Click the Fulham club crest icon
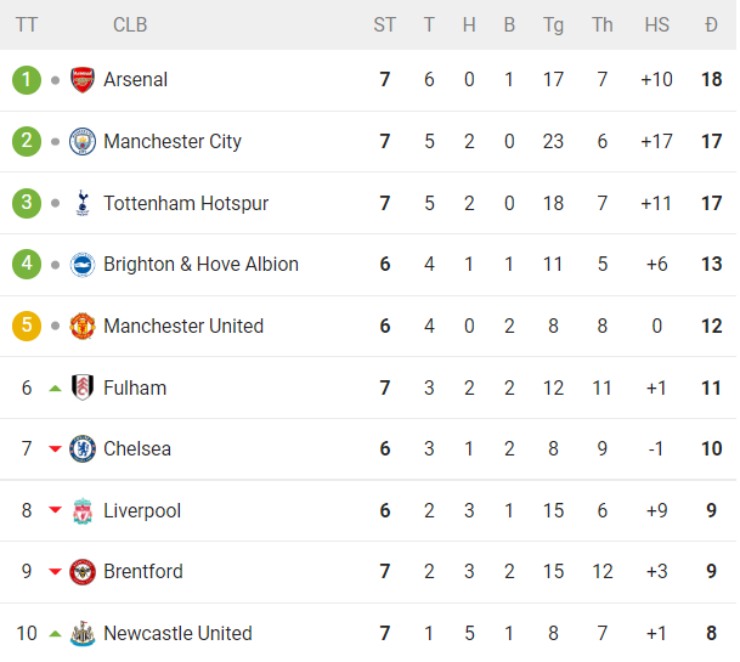The image size is (740, 662). click(82, 388)
